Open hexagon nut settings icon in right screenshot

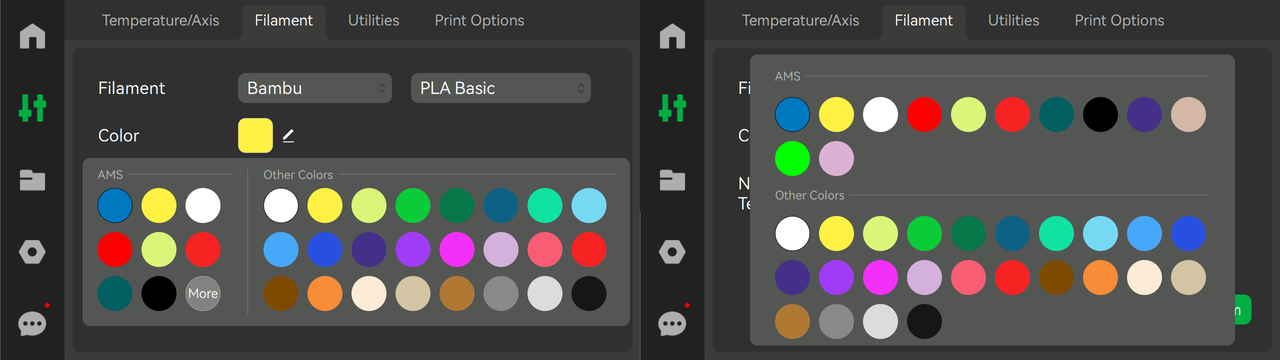[672, 252]
